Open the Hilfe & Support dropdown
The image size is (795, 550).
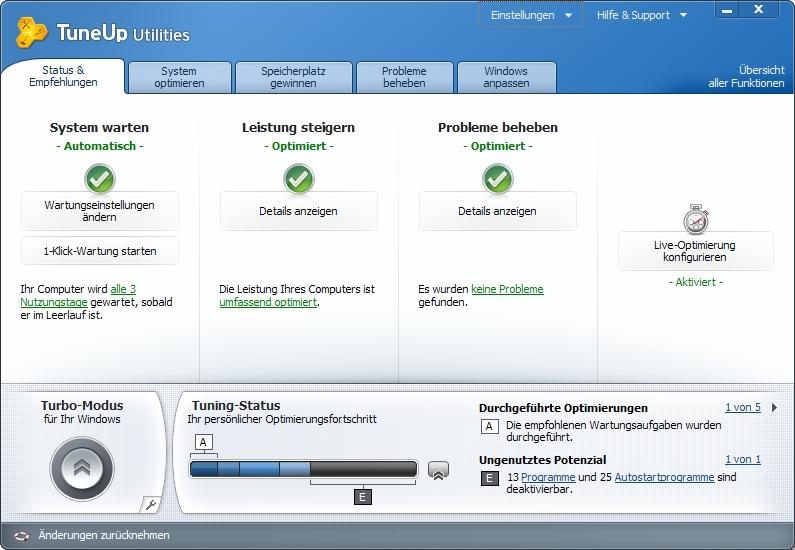click(x=642, y=15)
